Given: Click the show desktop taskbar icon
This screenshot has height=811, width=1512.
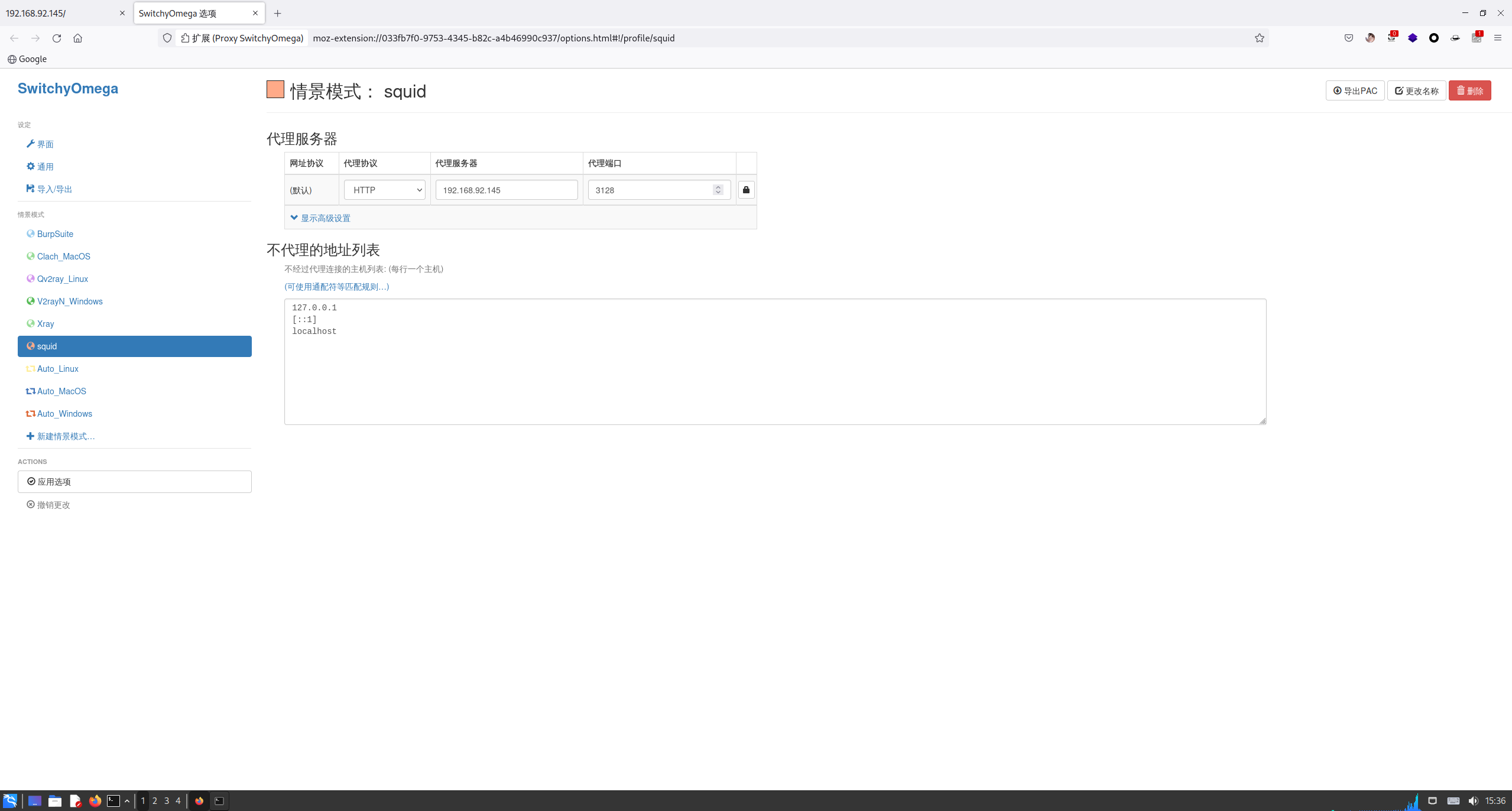Looking at the screenshot, I should [x=35, y=801].
